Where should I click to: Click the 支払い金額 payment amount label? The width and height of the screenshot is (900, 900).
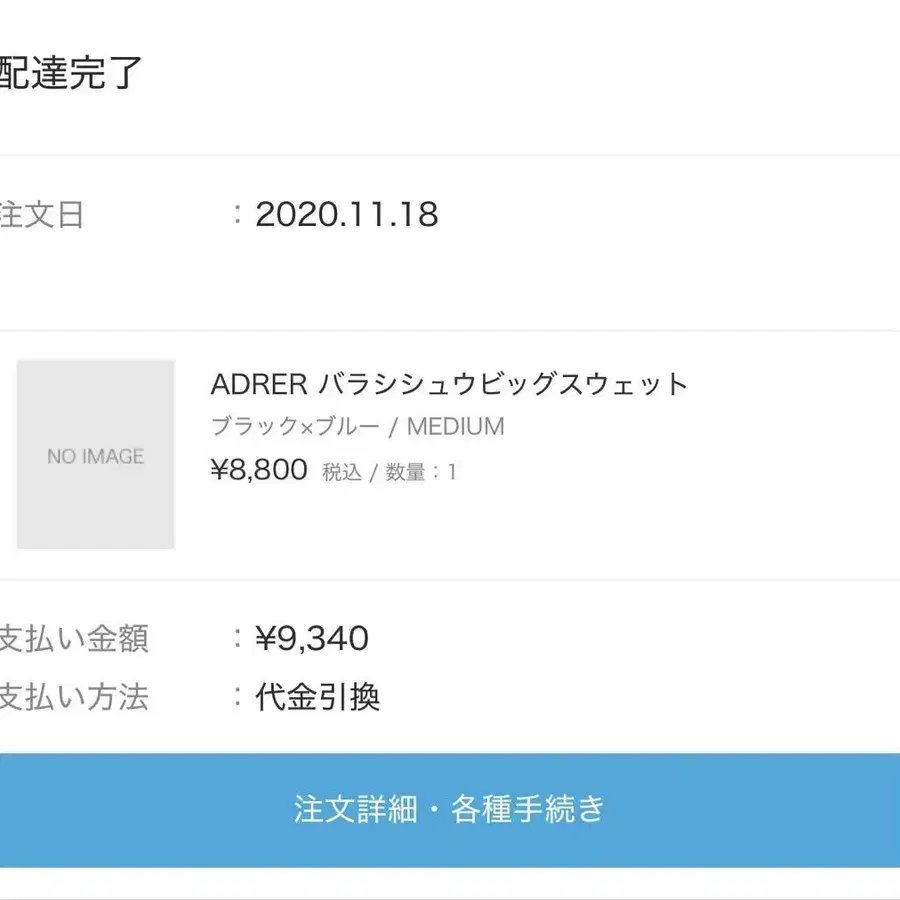click(x=74, y=638)
